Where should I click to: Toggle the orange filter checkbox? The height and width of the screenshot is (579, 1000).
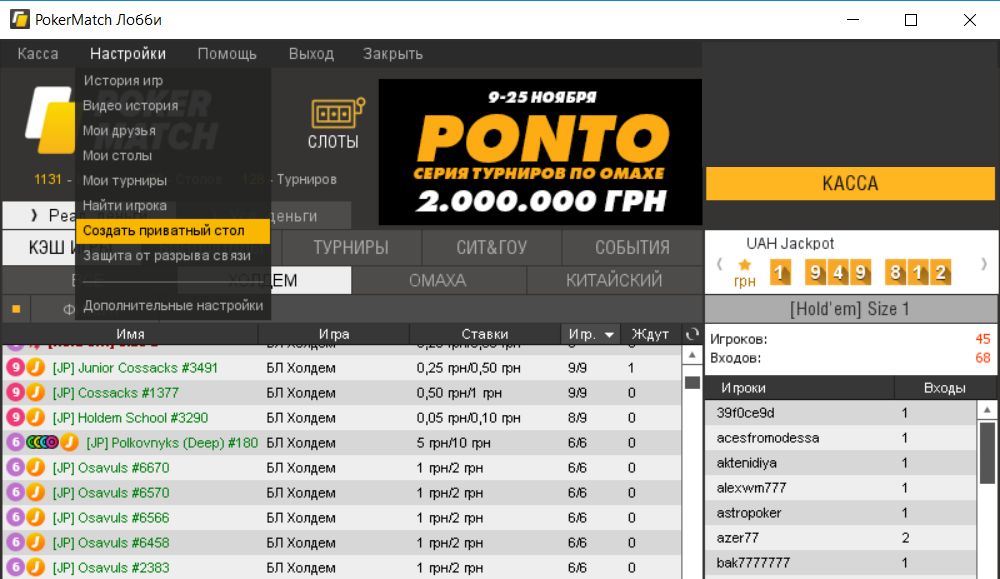point(16,309)
